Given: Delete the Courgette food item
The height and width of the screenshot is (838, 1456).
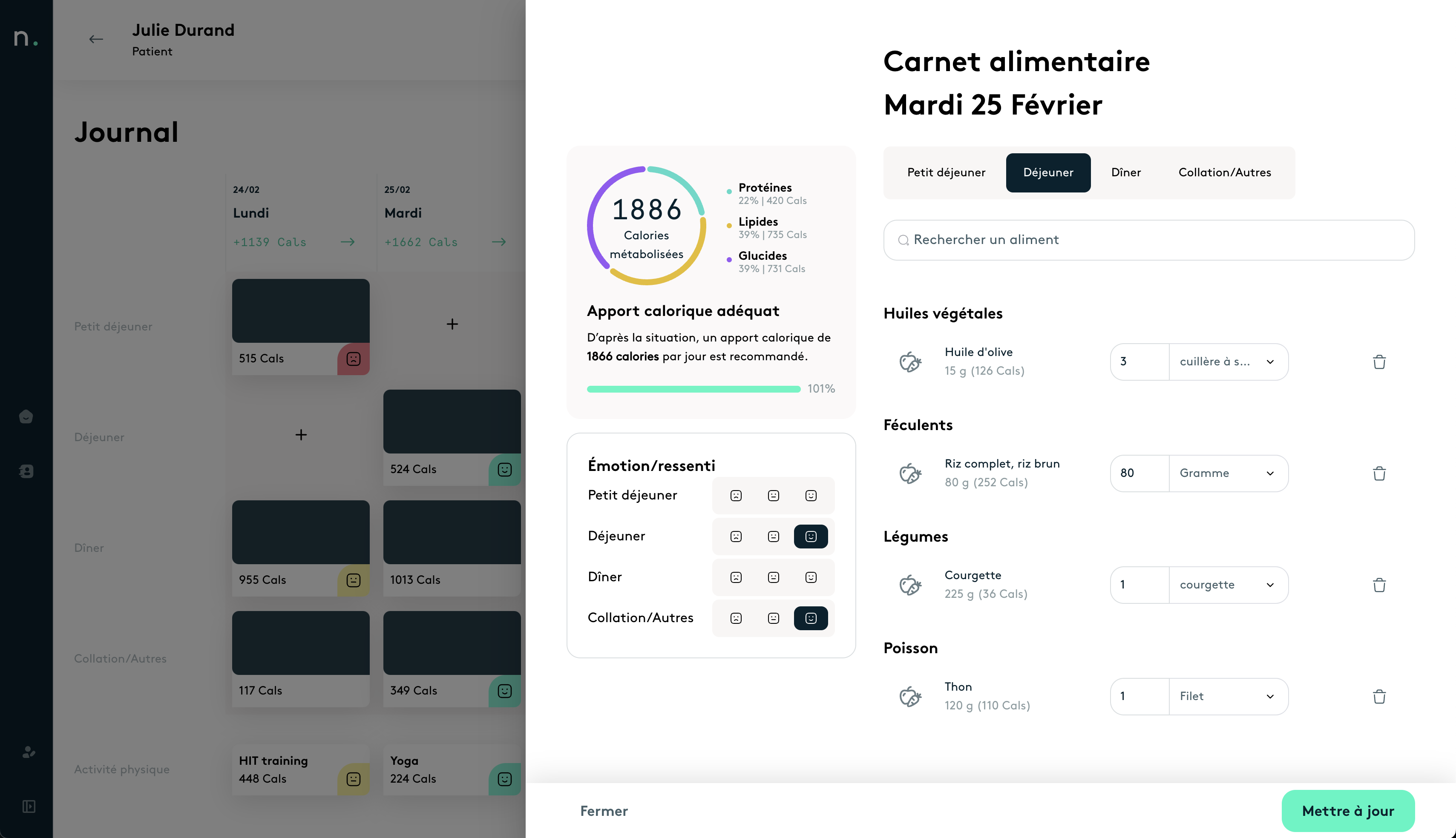Looking at the screenshot, I should [1379, 585].
